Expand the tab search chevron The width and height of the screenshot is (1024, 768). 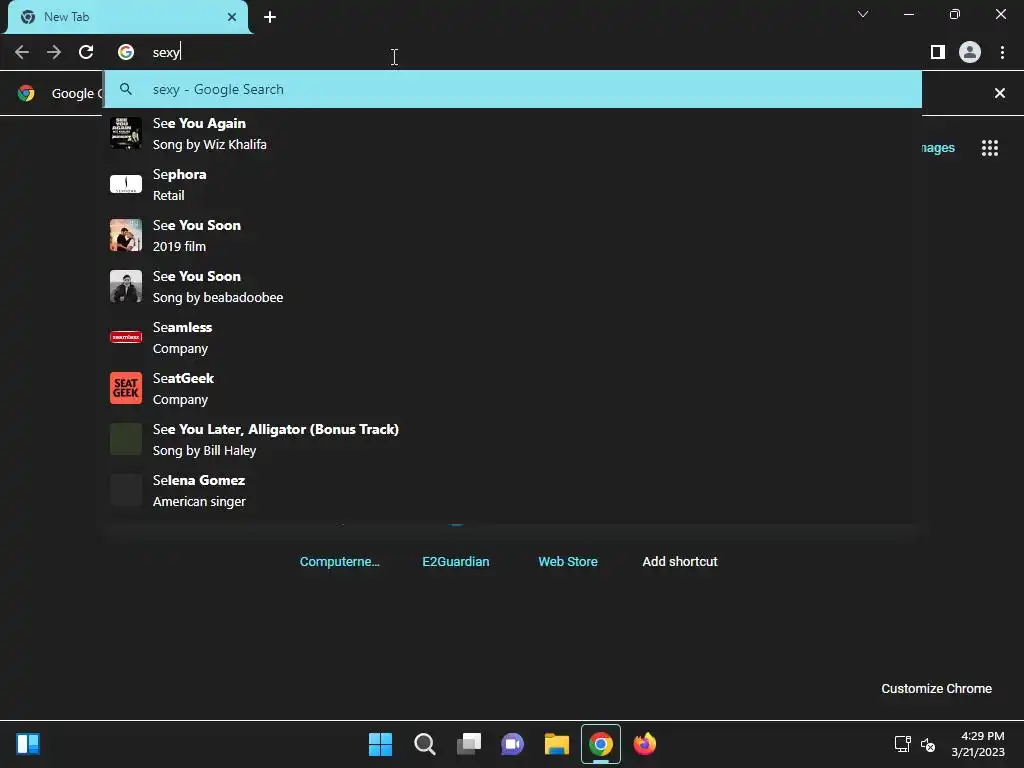(863, 14)
